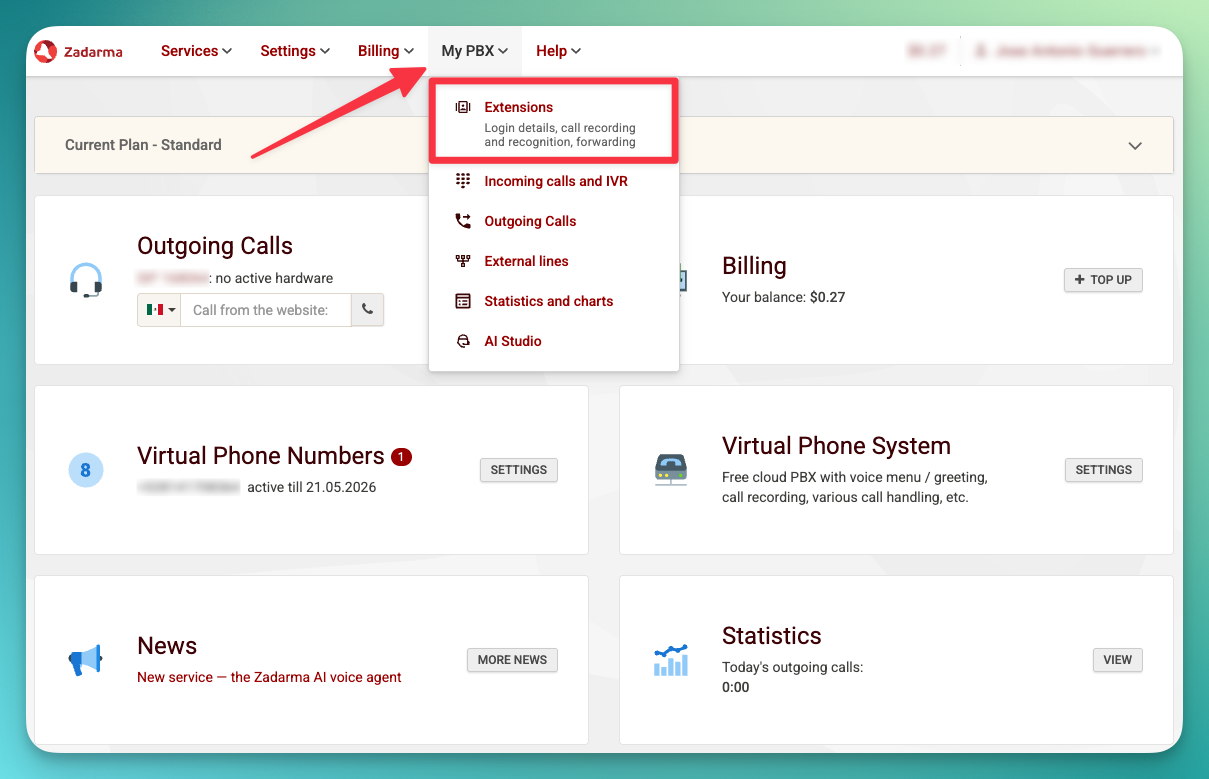Open AI Studio via its icon
Screen dimensions: 1209x779
461,341
